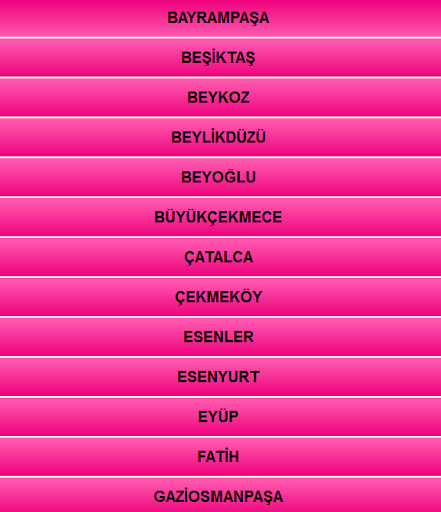Select the ESENLER district
Image resolution: width=441 pixels, height=512 pixels.
[220, 337]
